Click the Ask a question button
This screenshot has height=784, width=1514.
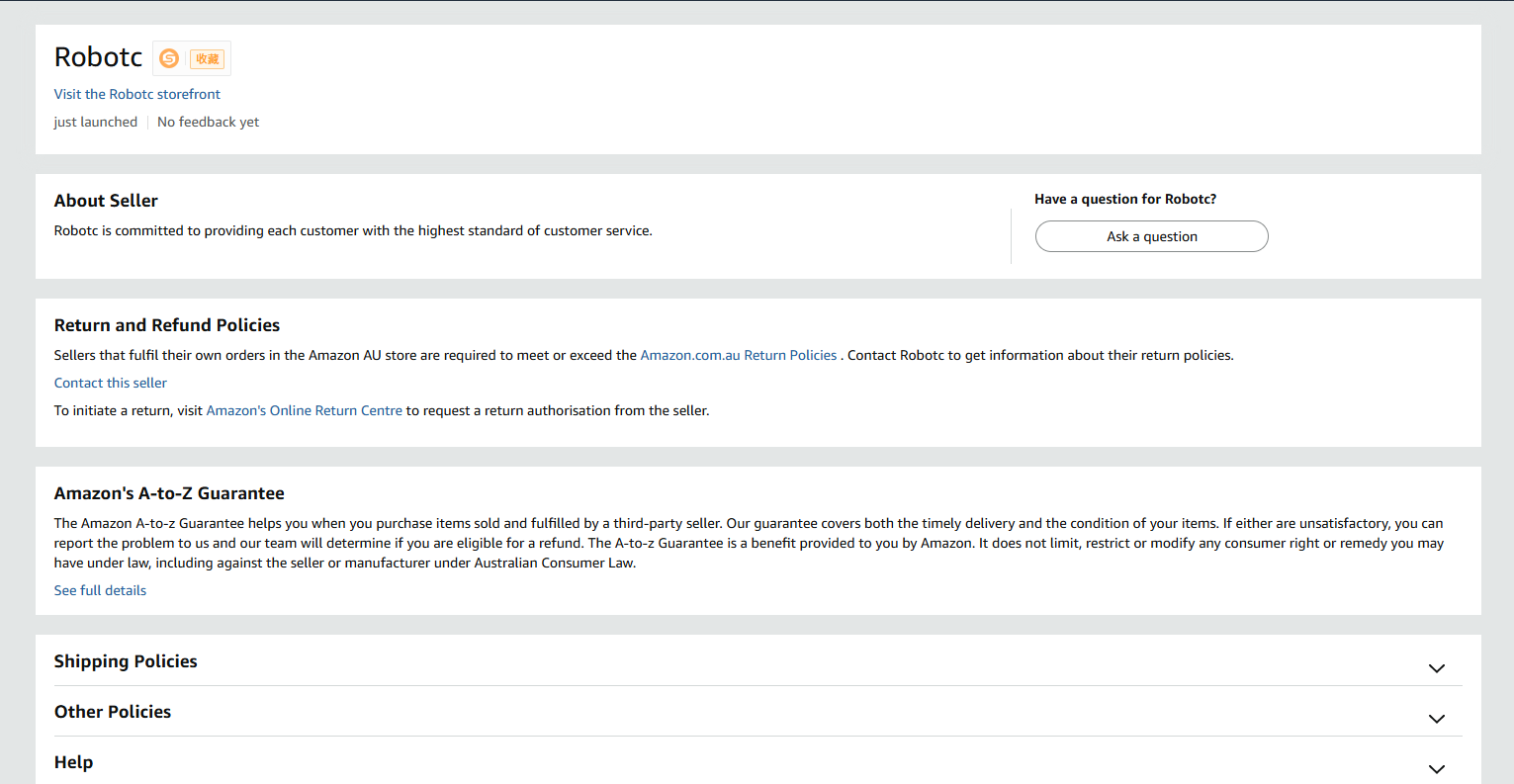coord(1152,236)
